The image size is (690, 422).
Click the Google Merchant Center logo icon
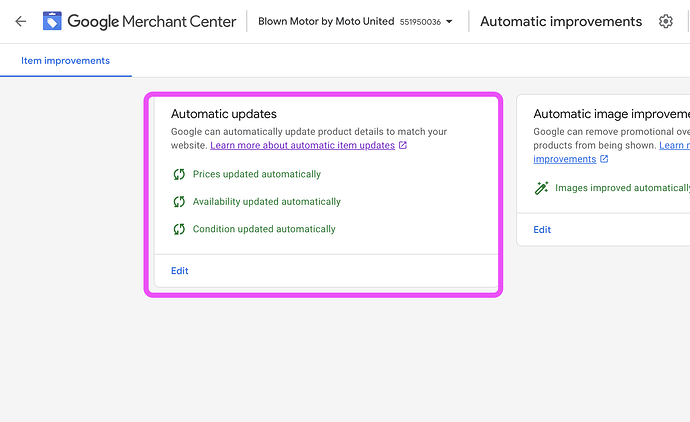[x=51, y=21]
